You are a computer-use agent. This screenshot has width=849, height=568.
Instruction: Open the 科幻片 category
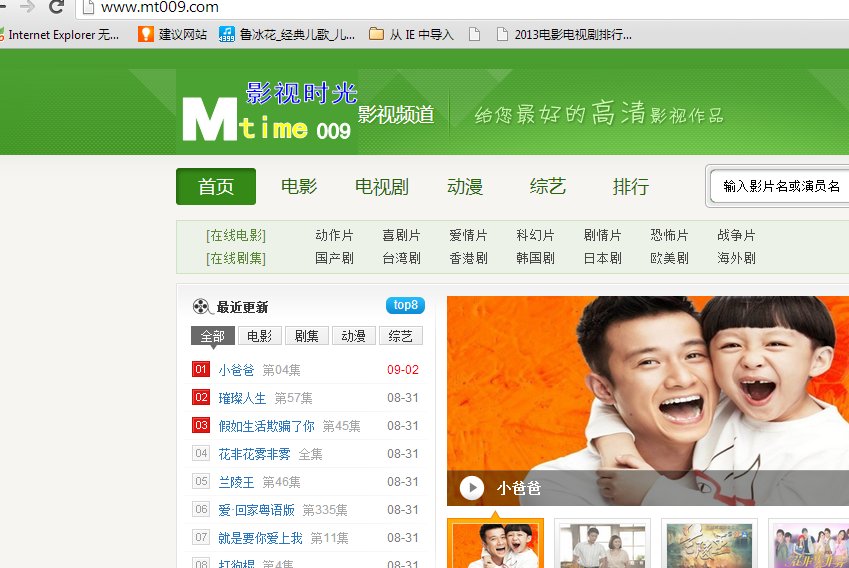coord(535,236)
